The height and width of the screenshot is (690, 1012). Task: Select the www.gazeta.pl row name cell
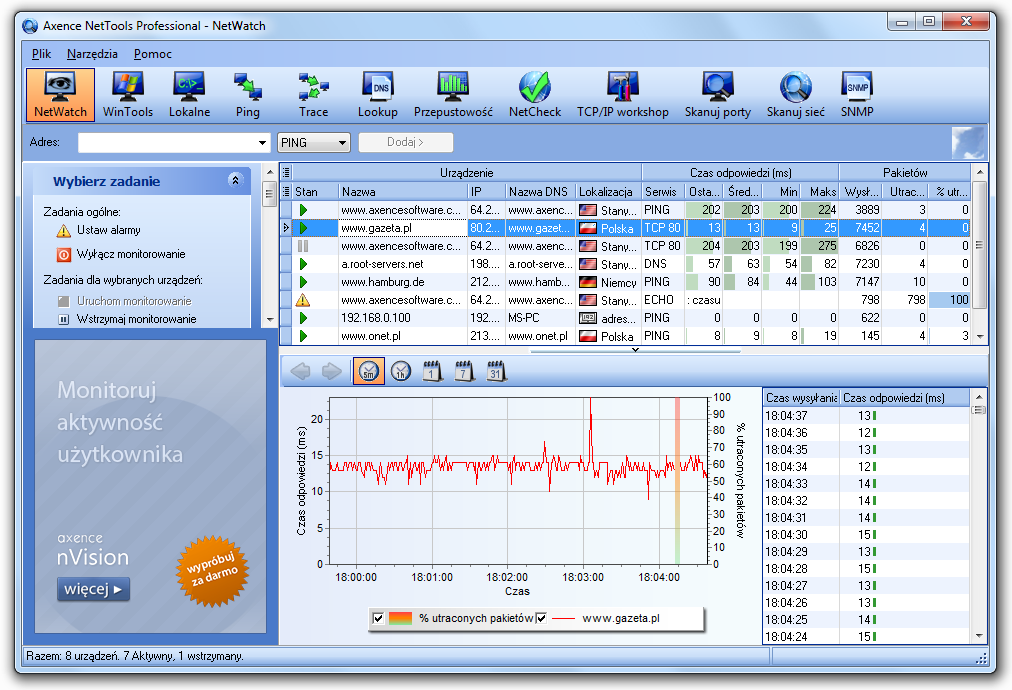coord(403,228)
